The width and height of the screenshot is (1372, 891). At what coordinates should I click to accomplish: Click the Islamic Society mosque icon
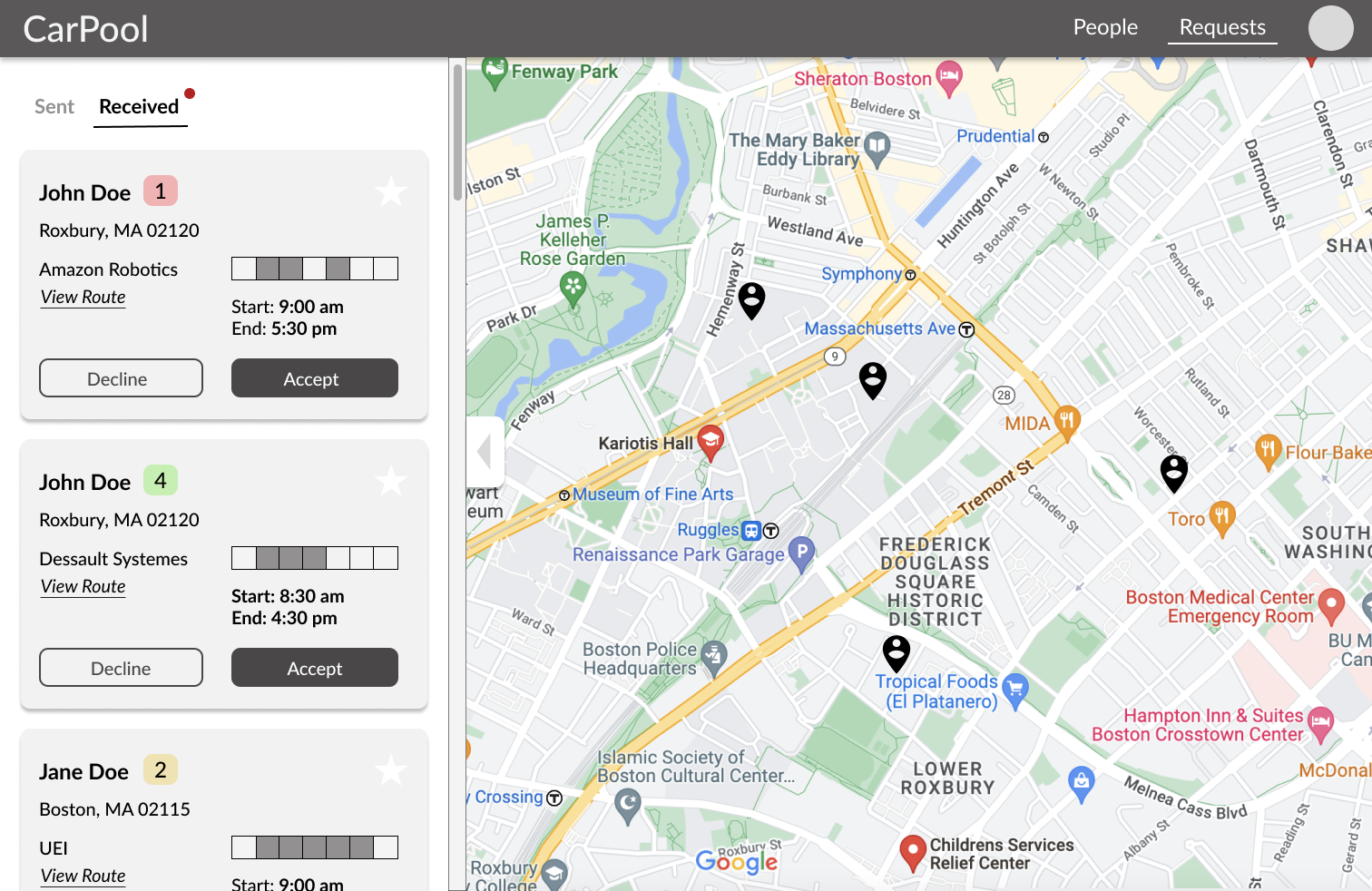[x=628, y=806]
